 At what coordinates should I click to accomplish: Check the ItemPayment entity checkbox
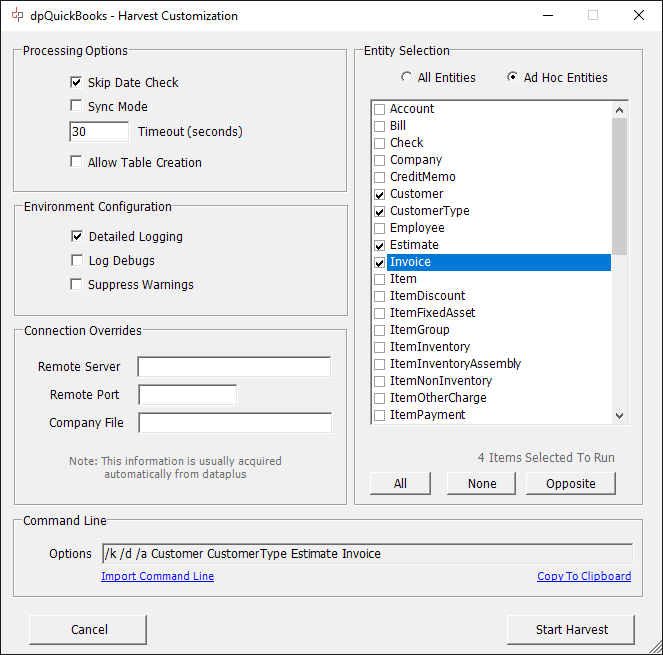380,415
